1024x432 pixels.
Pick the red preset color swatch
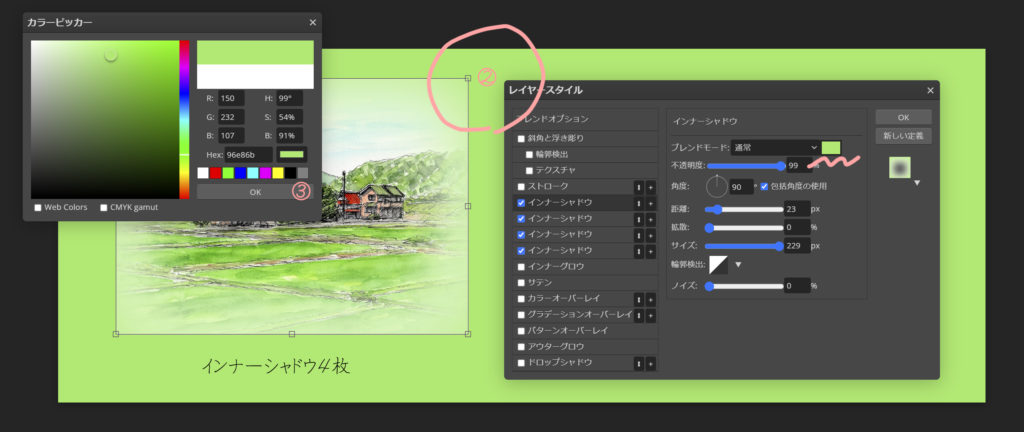[216, 173]
